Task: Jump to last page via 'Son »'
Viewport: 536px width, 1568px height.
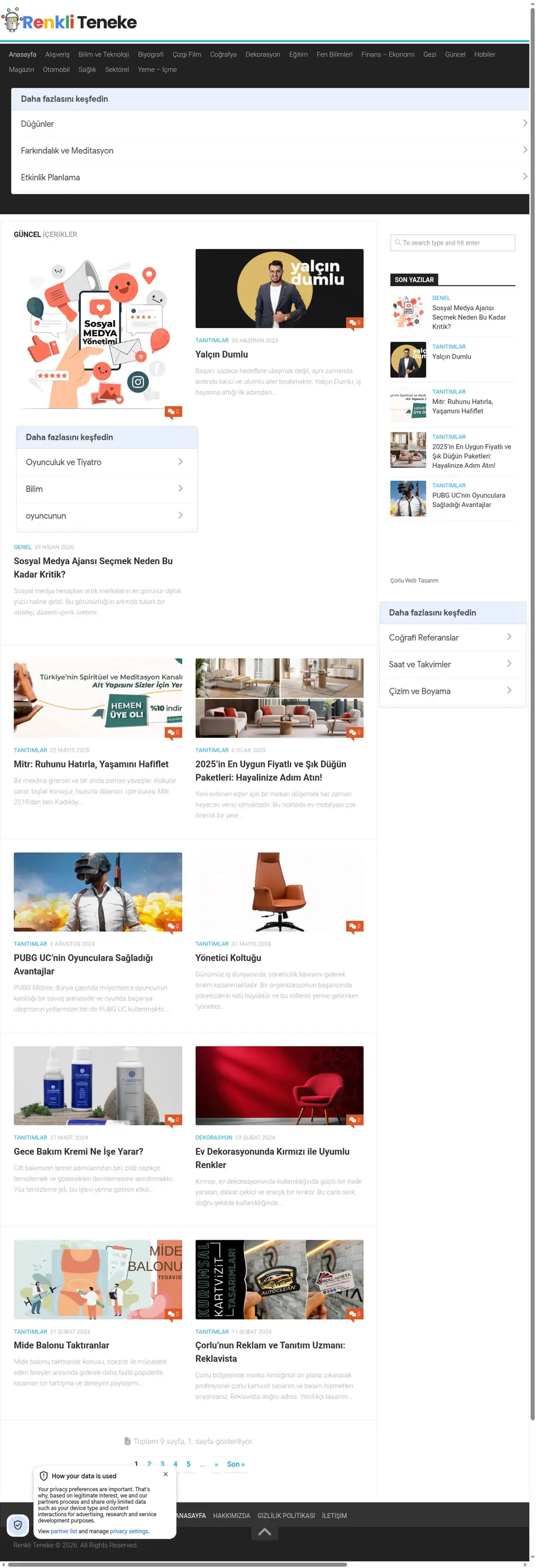Action: pyautogui.click(x=236, y=1464)
